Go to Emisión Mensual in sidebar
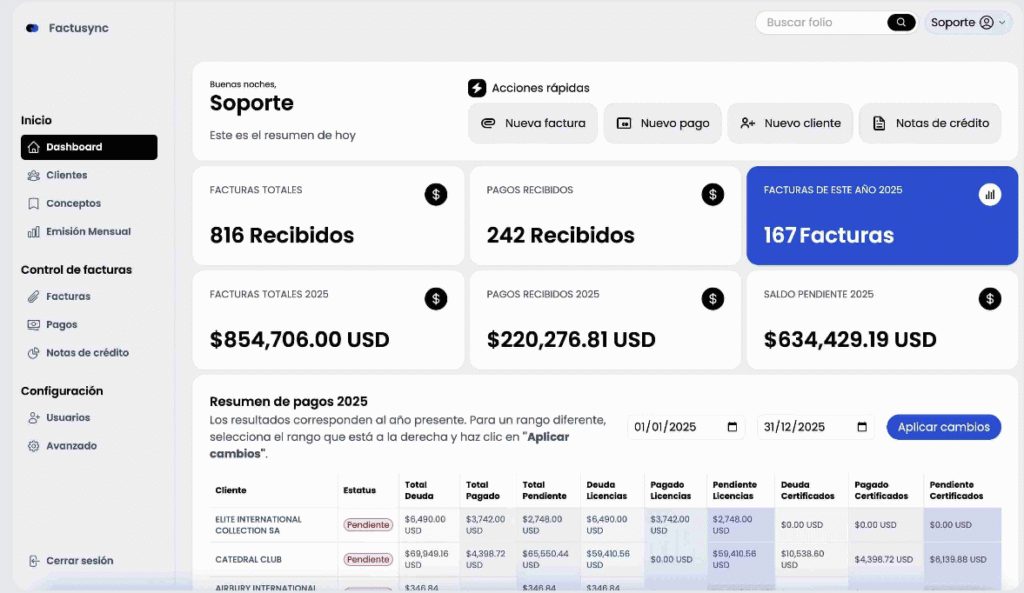The image size is (1024, 593). pos(87,231)
